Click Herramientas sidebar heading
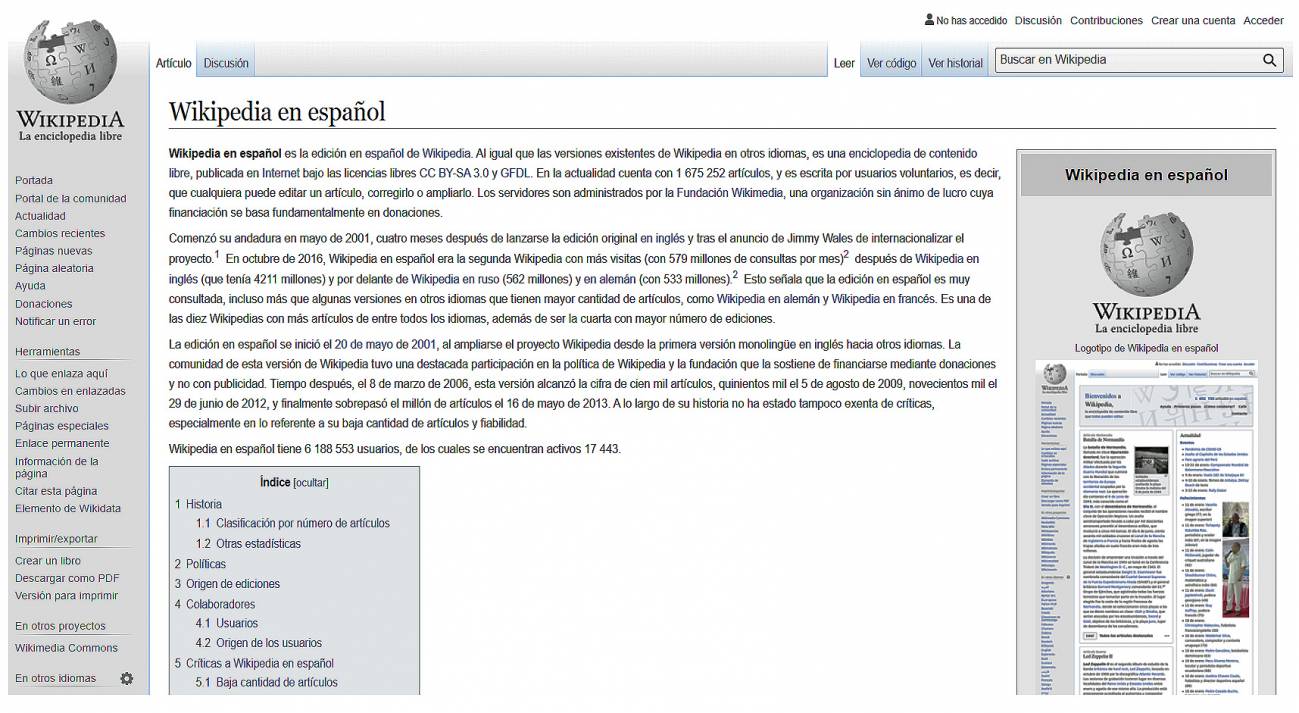This screenshot has height=713, width=1299. [x=47, y=351]
